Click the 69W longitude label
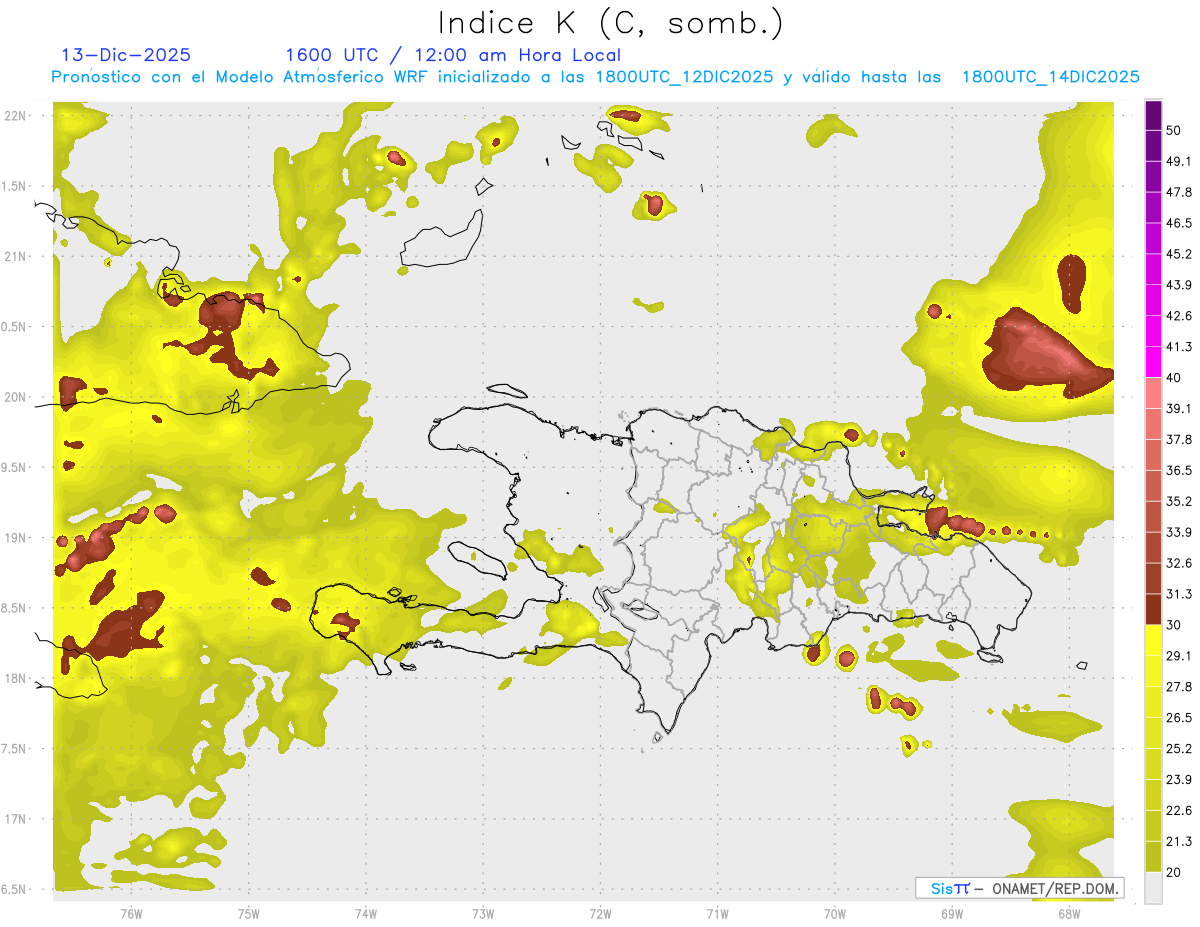1200x927 pixels. (x=952, y=913)
